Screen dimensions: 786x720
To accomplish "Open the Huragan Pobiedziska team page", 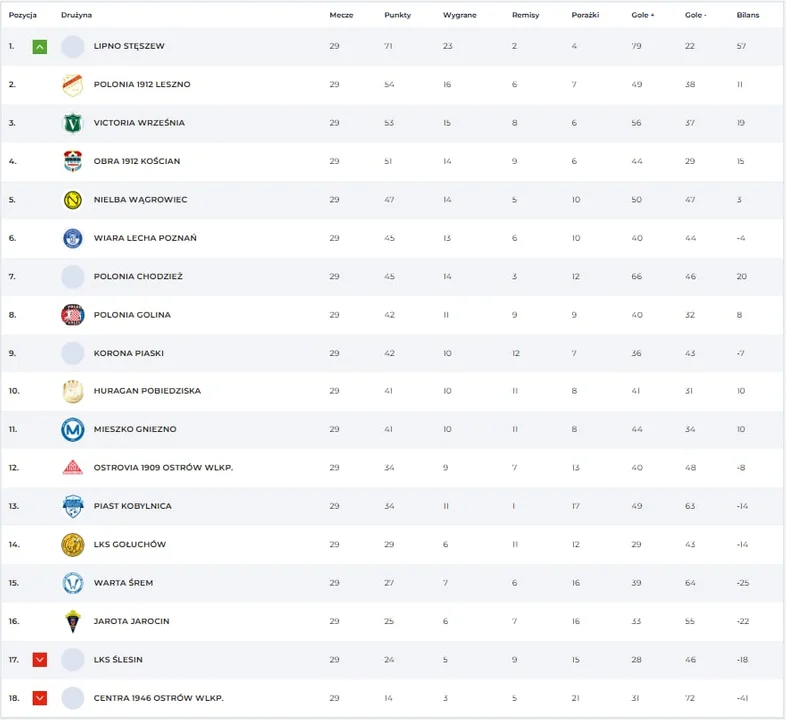I will [147, 391].
